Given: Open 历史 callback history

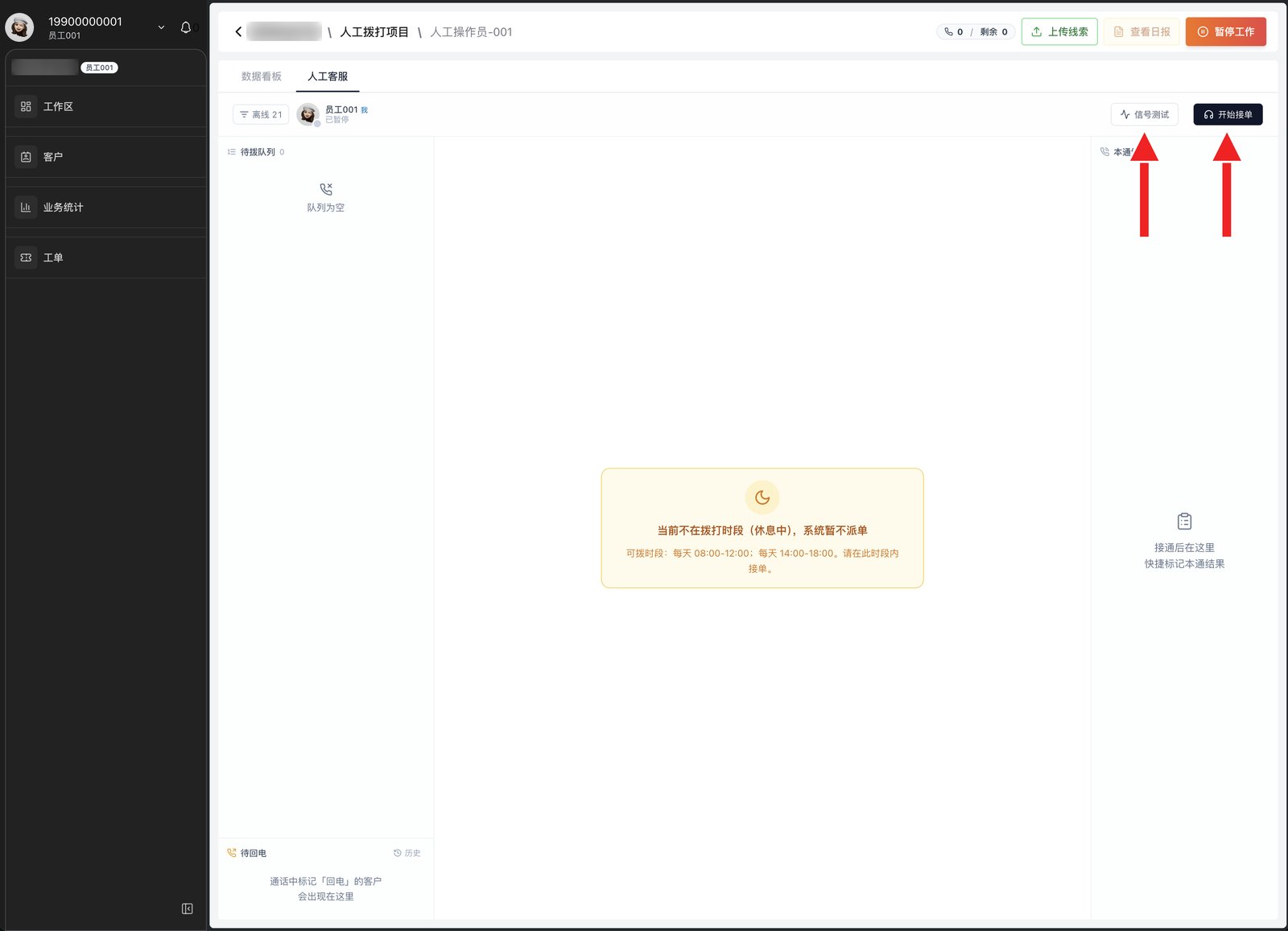Looking at the screenshot, I should pyautogui.click(x=407, y=853).
